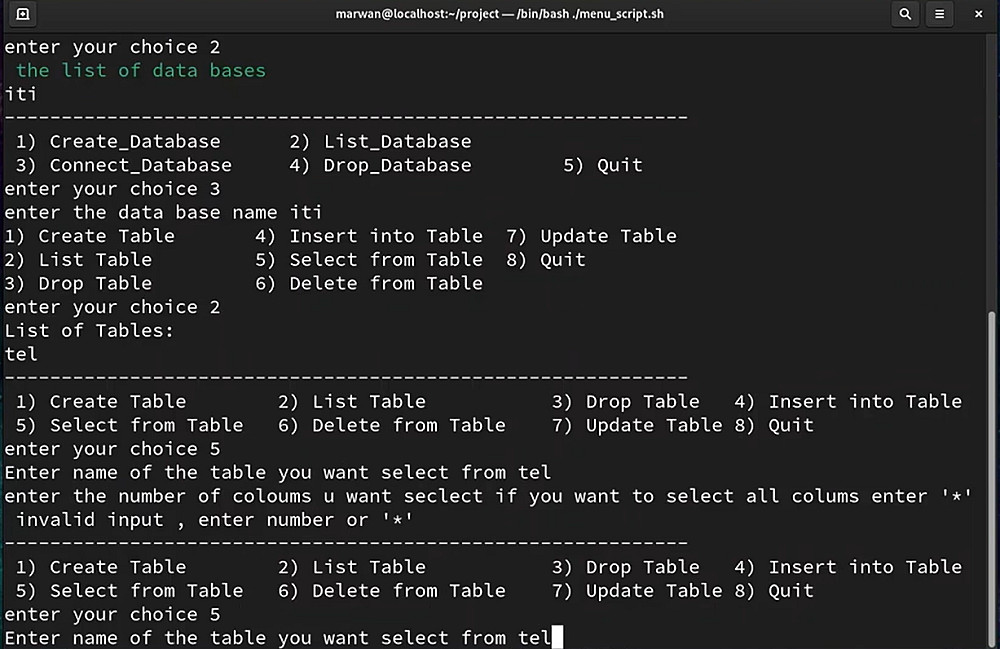Click the List_Database option text
Viewport: 1000px width, 649px height.
397,142
